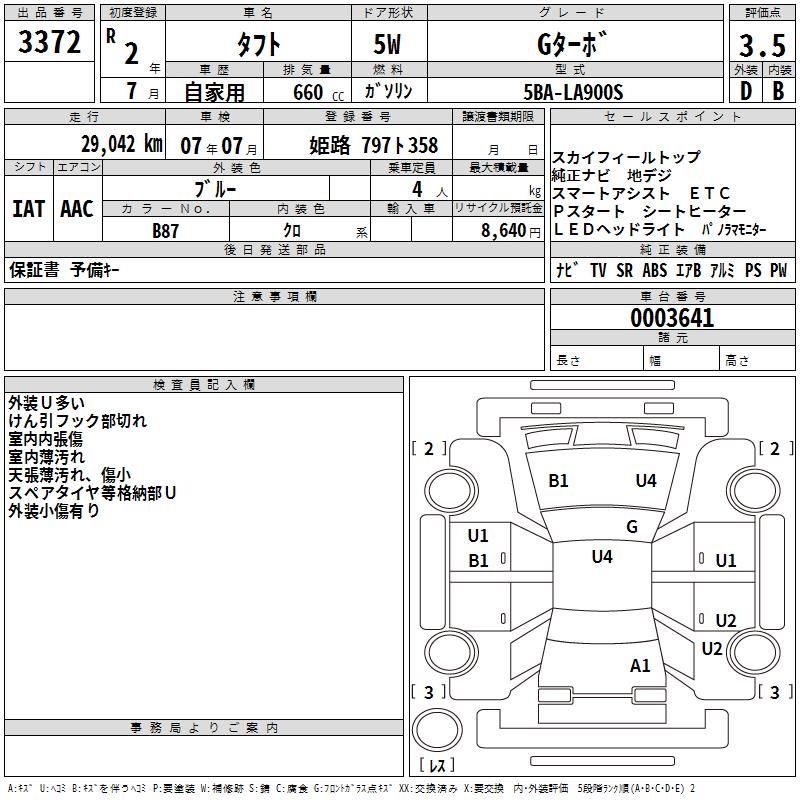The image size is (800, 800).
Task: Click the chassis number 0003641
Action: tap(672, 318)
